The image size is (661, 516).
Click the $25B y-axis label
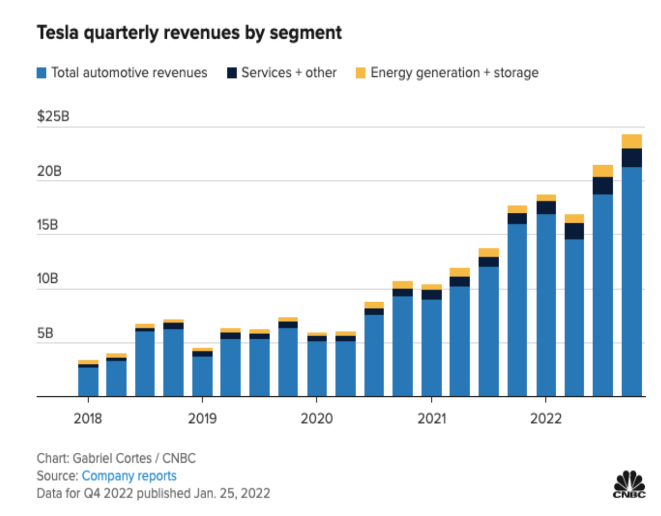(53, 116)
